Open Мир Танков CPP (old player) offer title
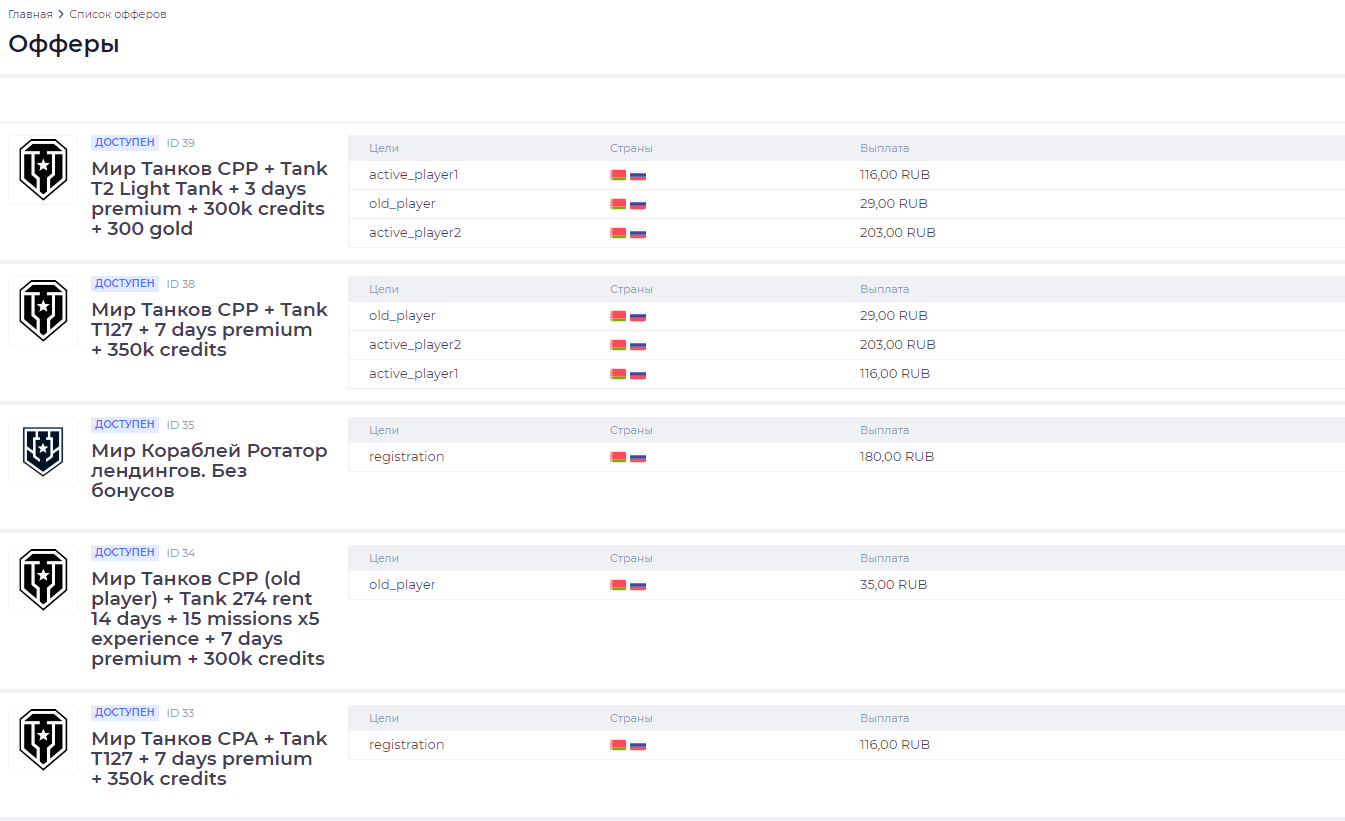The width and height of the screenshot is (1345, 821). pos(208,619)
